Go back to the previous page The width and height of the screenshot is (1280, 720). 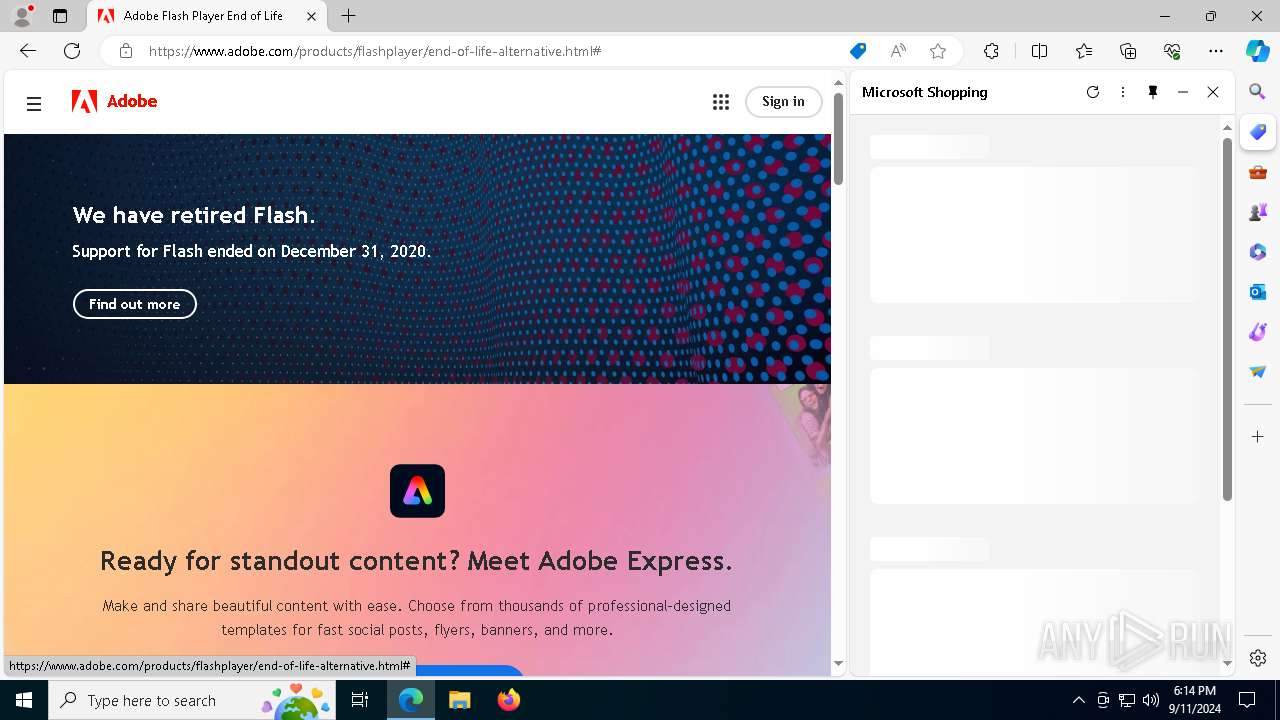(28, 51)
